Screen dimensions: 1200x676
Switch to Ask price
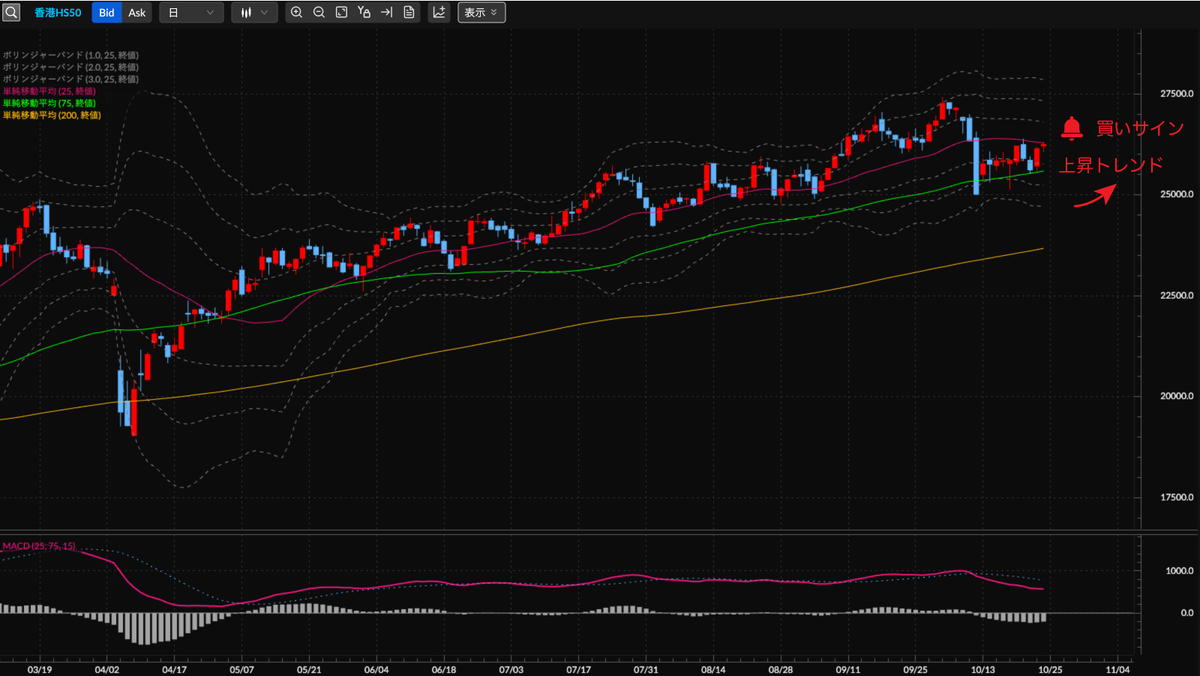[137, 13]
